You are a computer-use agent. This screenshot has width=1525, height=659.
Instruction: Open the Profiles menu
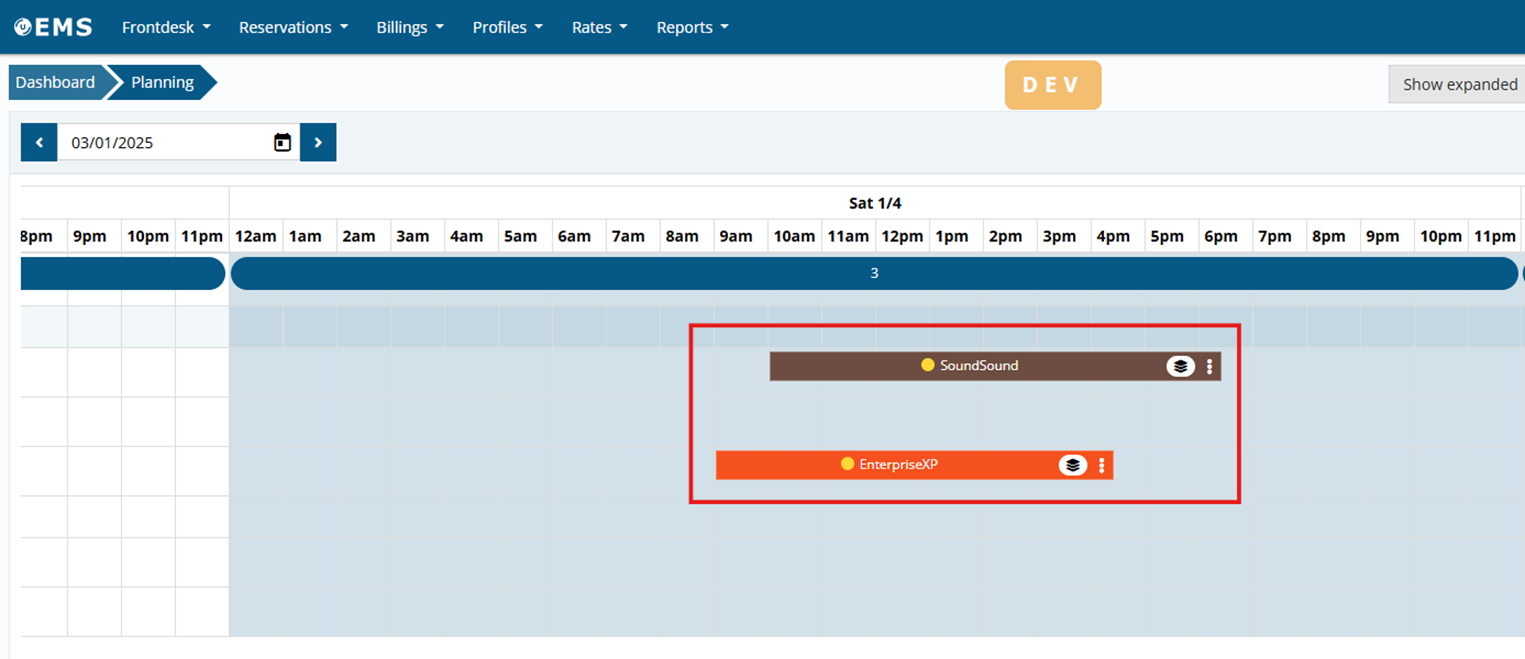tap(507, 27)
